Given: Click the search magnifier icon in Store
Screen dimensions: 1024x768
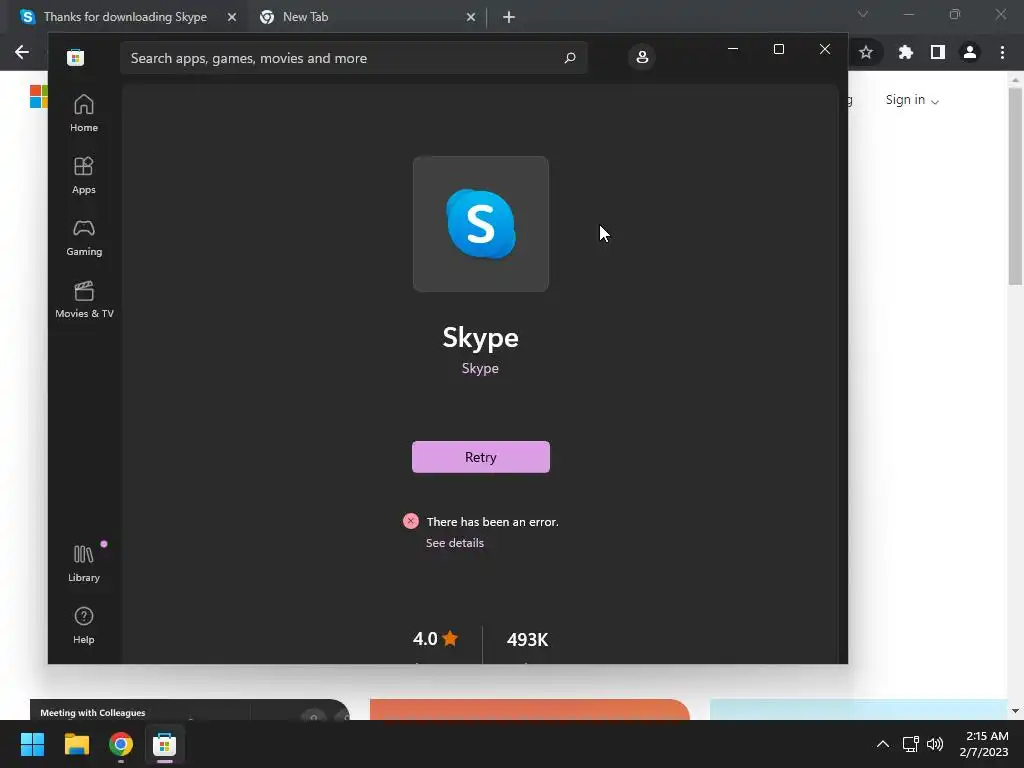Looking at the screenshot, I should (569, 58).
